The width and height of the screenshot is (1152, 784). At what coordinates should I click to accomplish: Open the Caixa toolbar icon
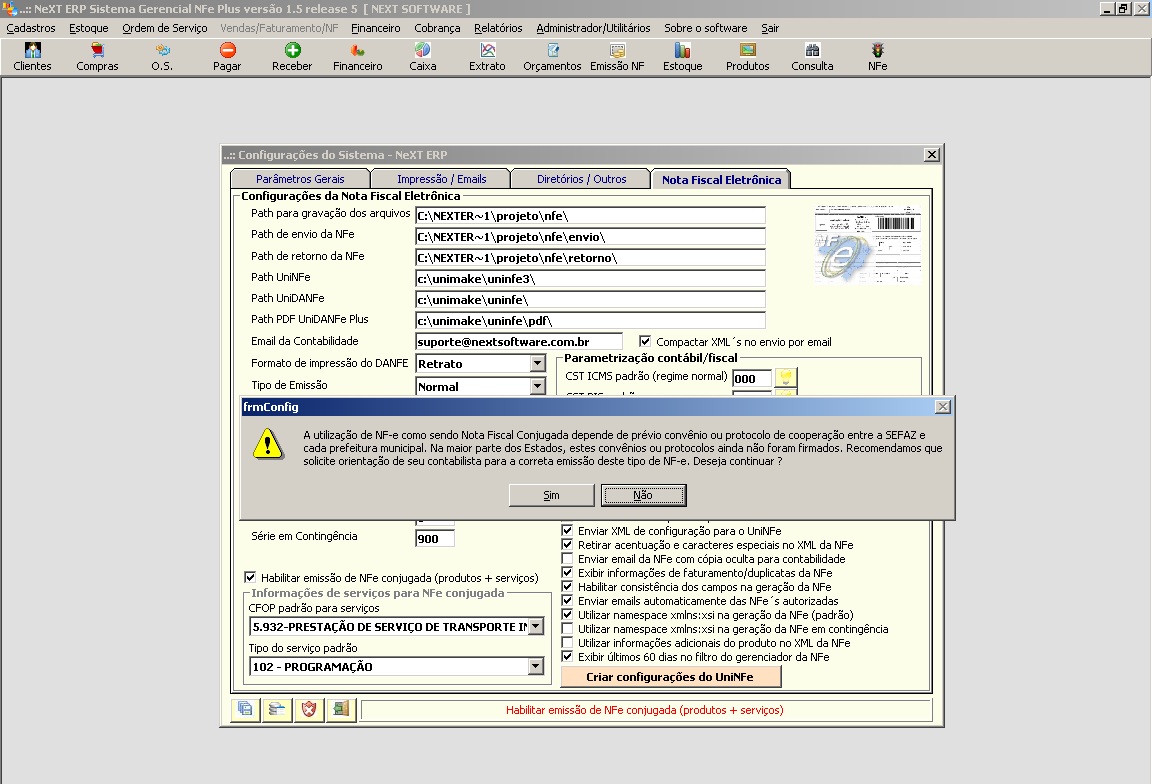point(422,55)
